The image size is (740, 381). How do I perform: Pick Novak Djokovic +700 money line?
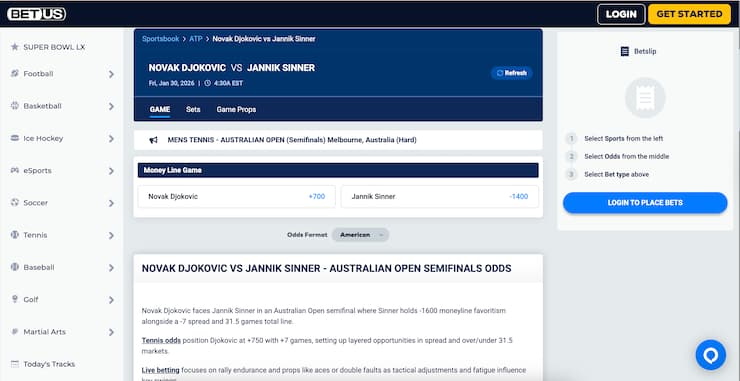tap(236, 196)
